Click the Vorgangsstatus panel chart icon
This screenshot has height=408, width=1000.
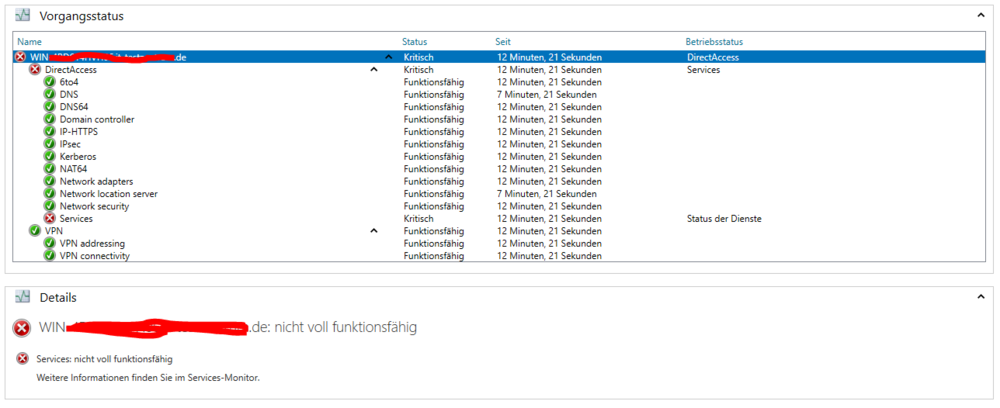[x=23, y=15]
